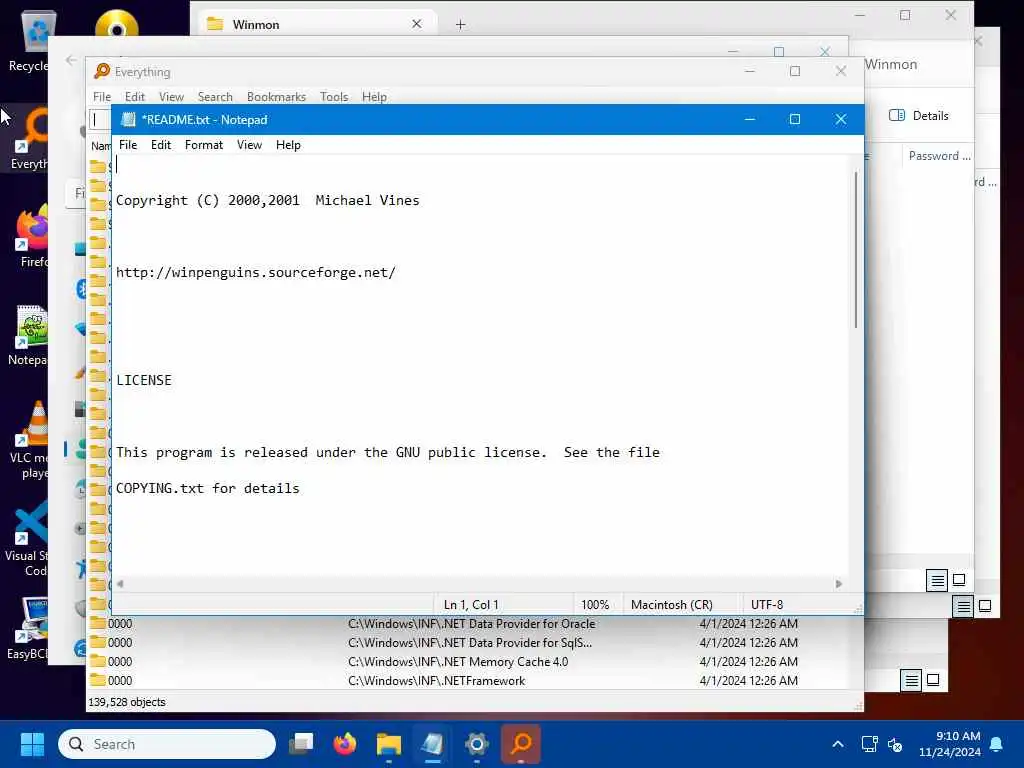The width and height of the screenshot is (1024, 768).
Task: Click the Notepad icon in README title bar
Action: click(x=129, y=120)
